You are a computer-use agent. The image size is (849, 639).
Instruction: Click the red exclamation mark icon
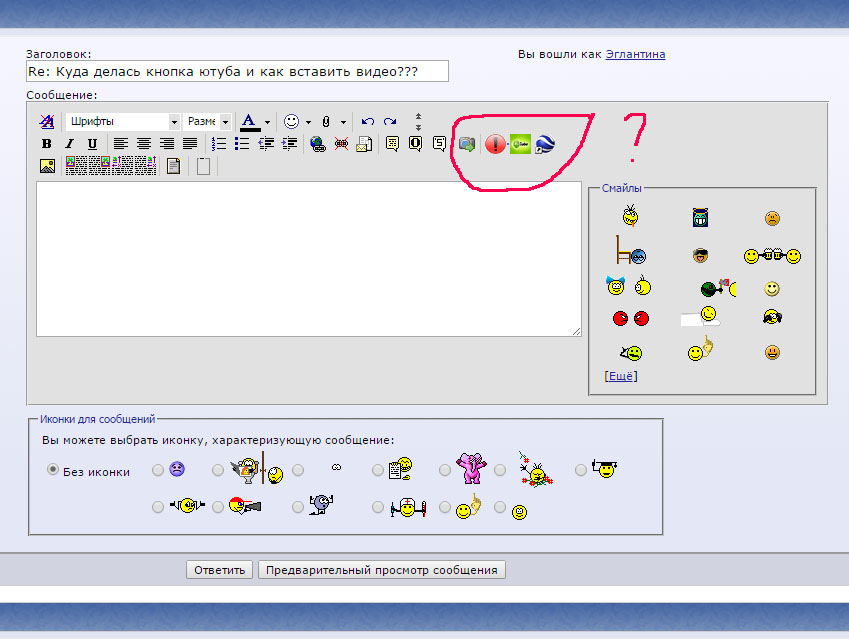click(494, 144)
